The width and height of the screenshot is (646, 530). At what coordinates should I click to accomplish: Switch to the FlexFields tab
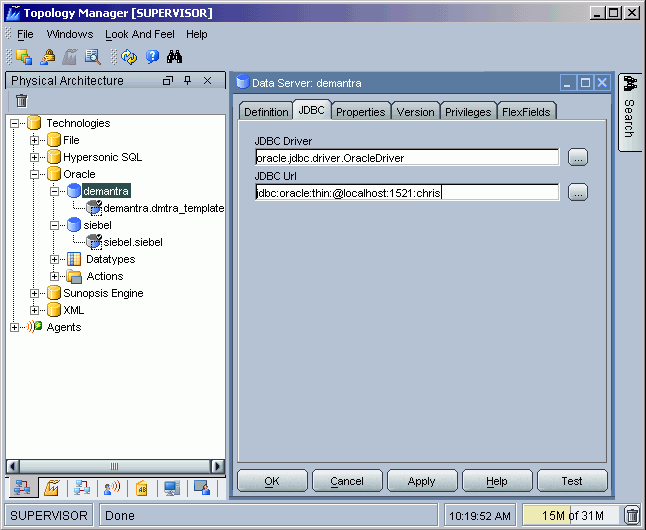(x=526, y=112)
